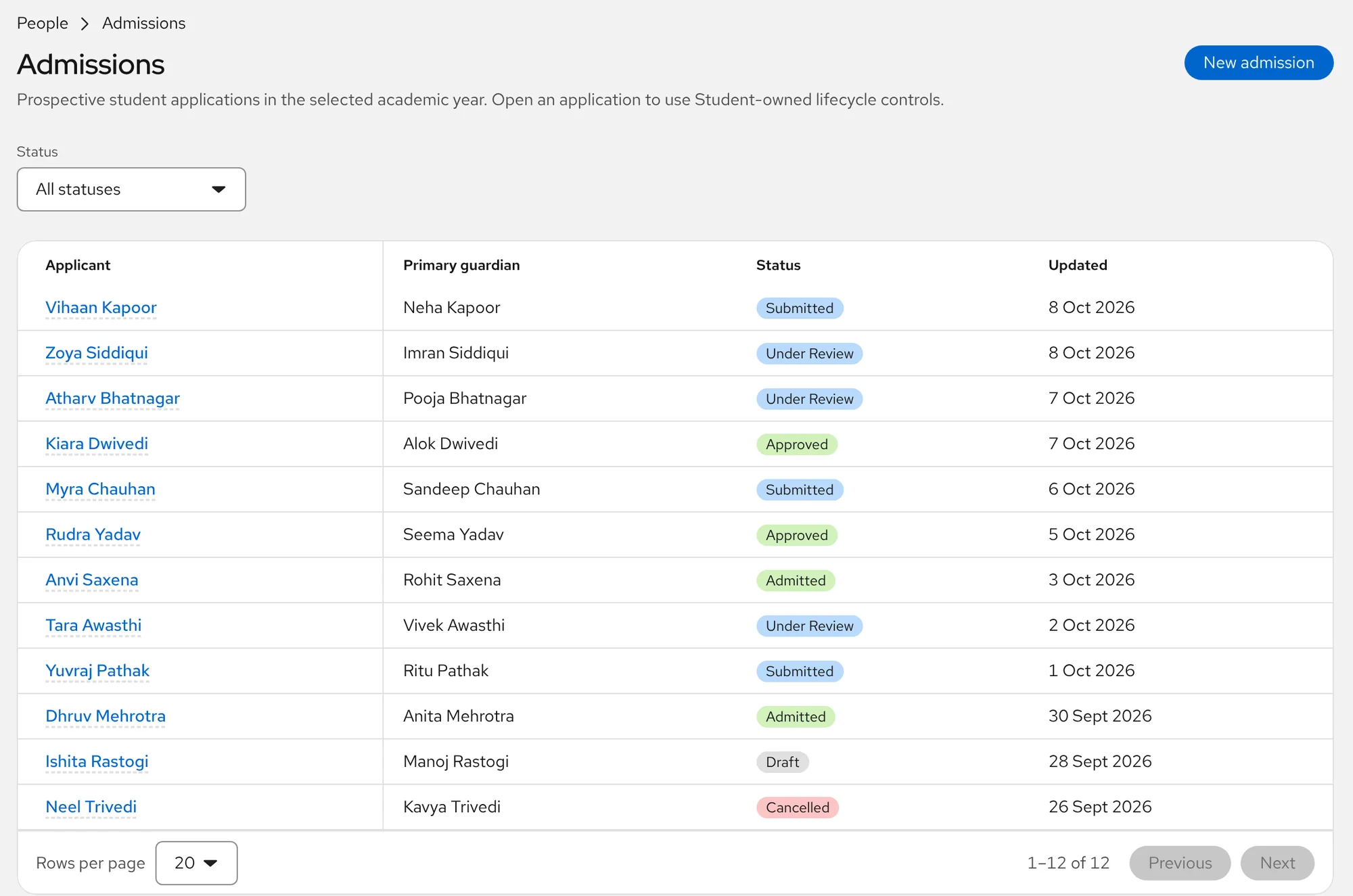Click the 30 Sept 2026 date cell

tap(1100, 715)
